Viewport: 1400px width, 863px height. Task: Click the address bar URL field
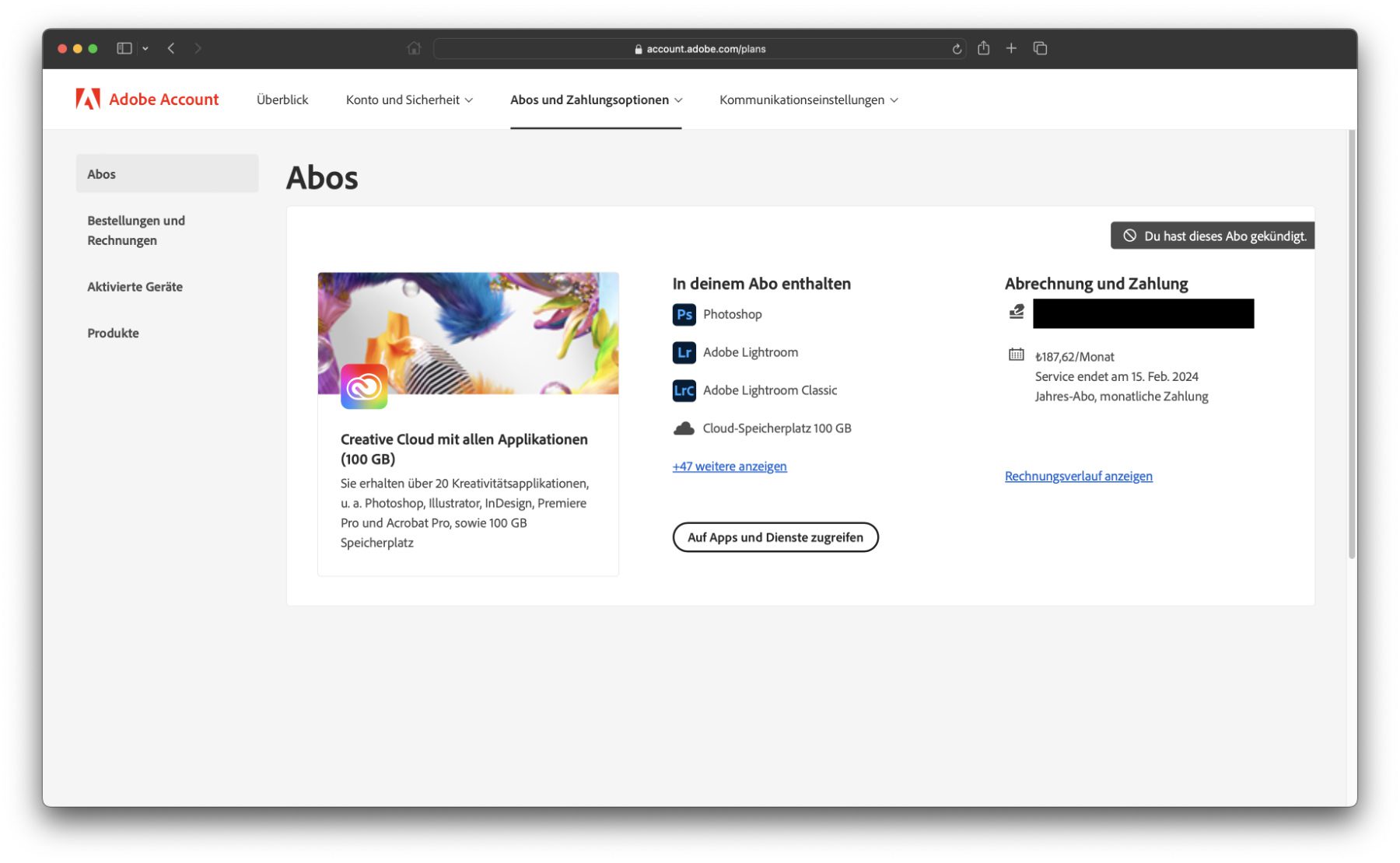(700, 49)
